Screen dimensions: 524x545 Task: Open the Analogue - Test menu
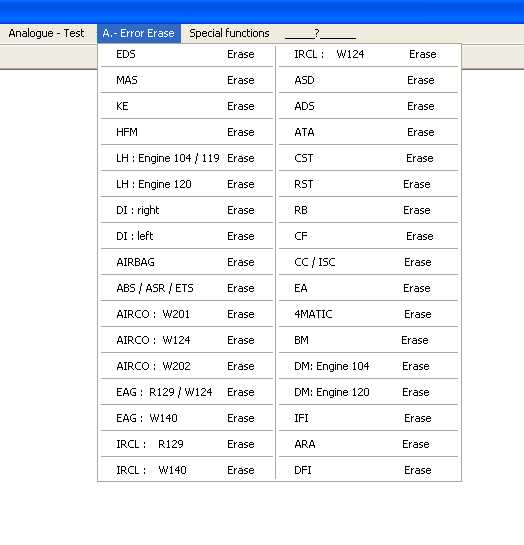pyautogui.click(x=46, y=33)
